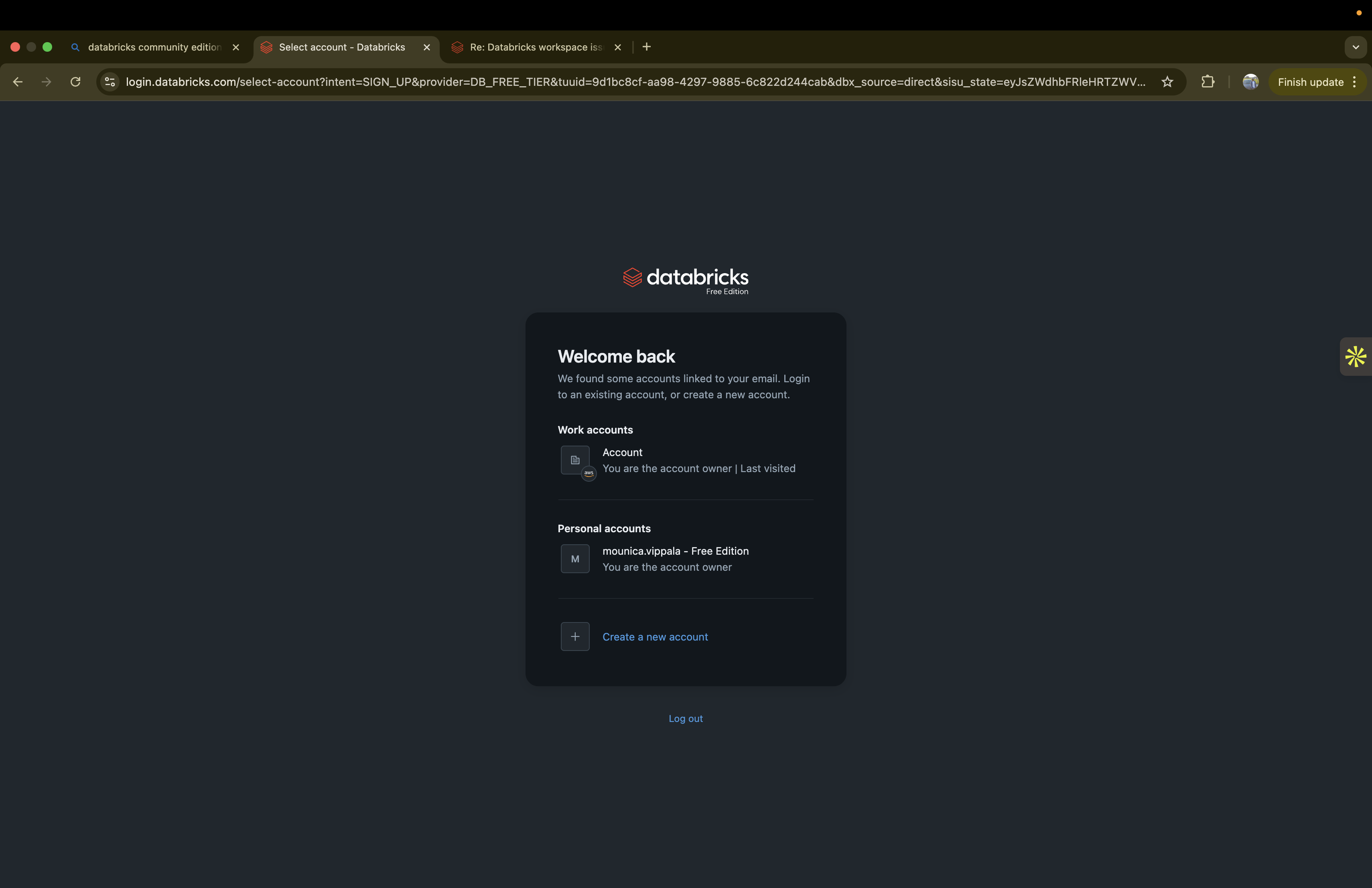Expand the tab search dropdown arrow

click(1355, 47)
